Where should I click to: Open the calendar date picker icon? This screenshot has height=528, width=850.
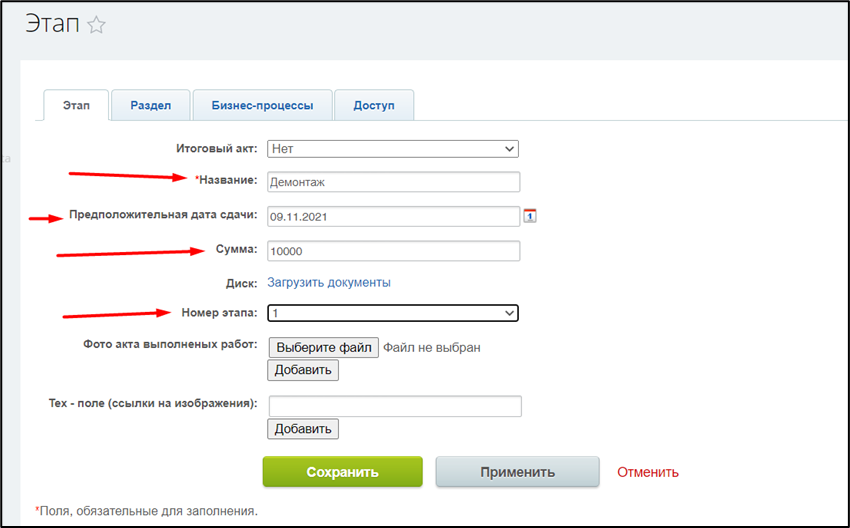(x=530, y=215)
